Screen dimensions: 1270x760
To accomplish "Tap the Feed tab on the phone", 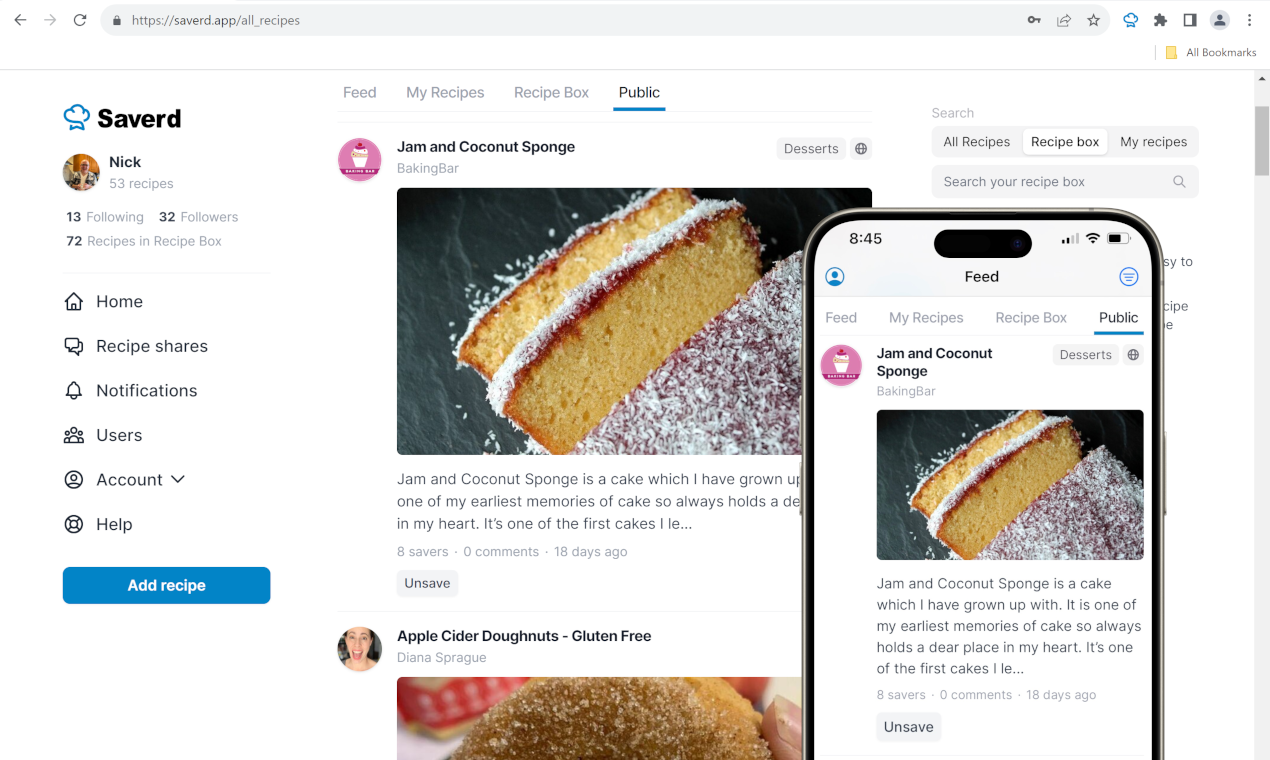I will (841, 318).
